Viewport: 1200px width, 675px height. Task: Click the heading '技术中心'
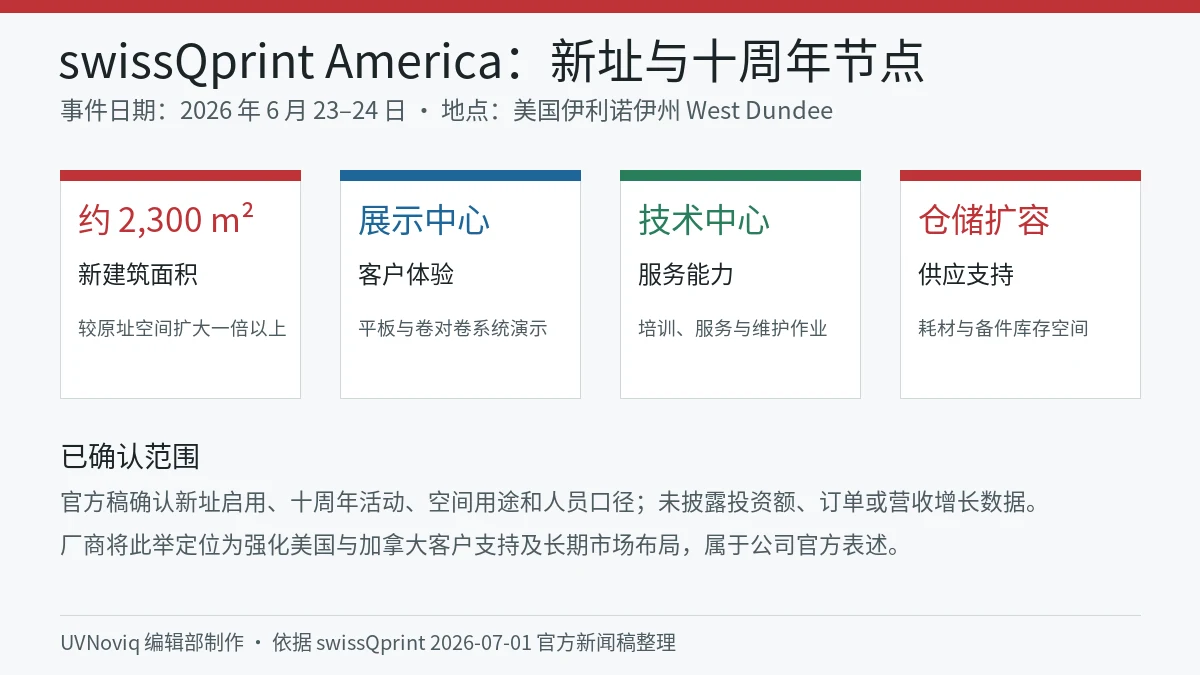coord(704,220)
